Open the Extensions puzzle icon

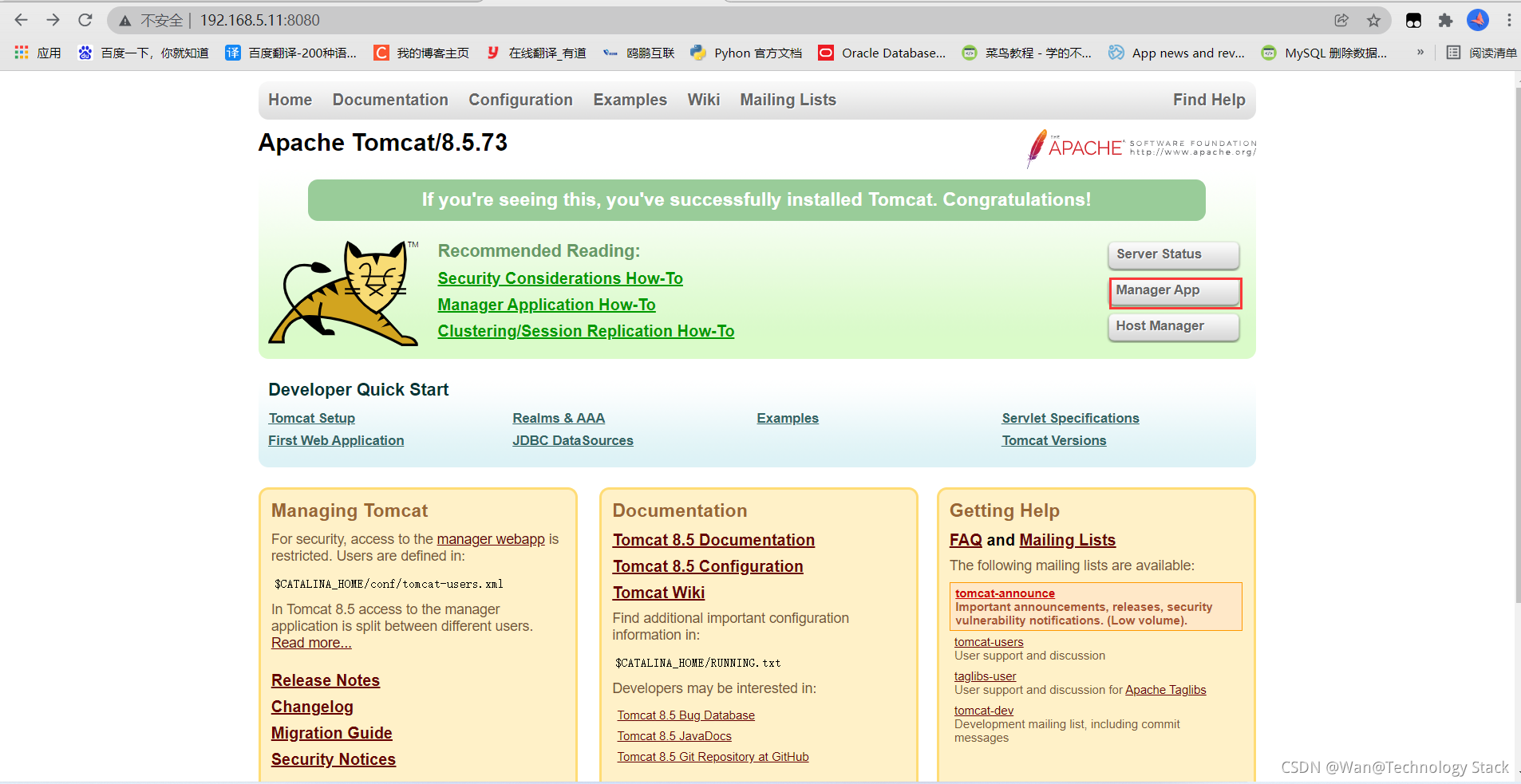click(1445, 20)
